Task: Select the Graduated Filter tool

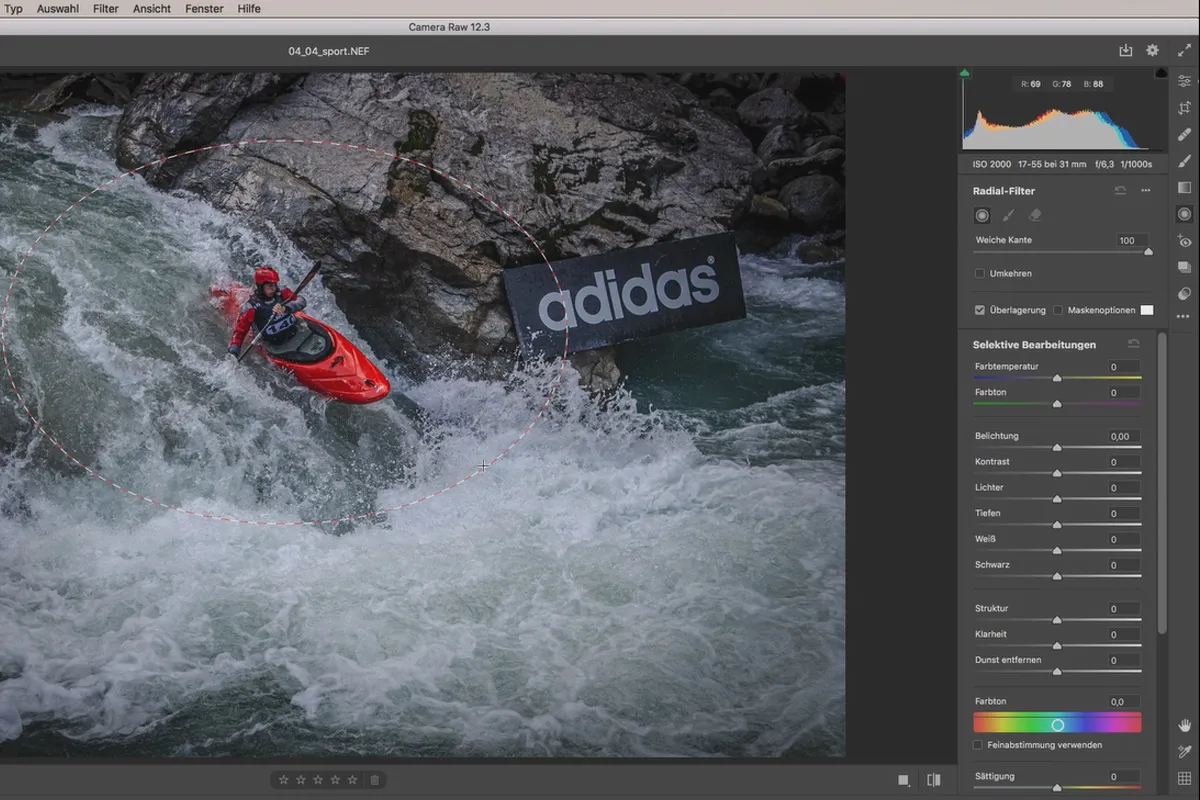Action: 1184,188
